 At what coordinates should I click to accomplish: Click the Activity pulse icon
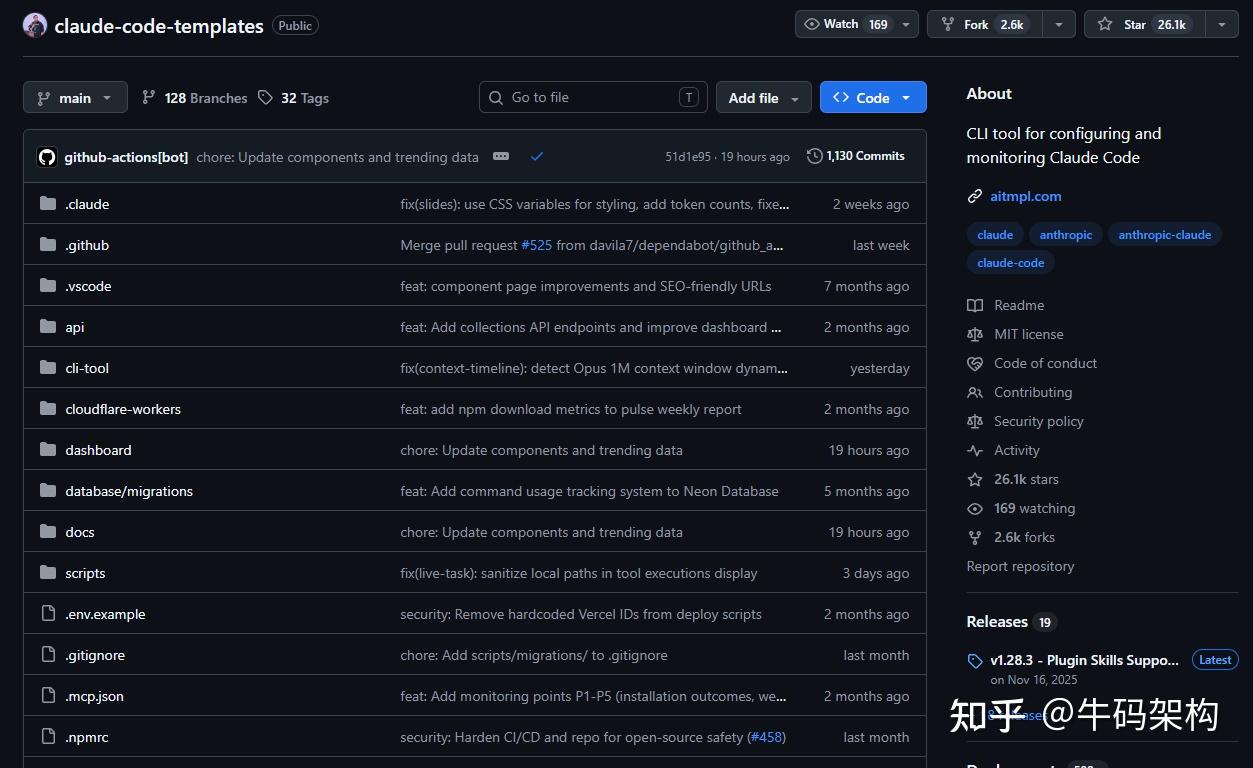[x=975, y=451]
